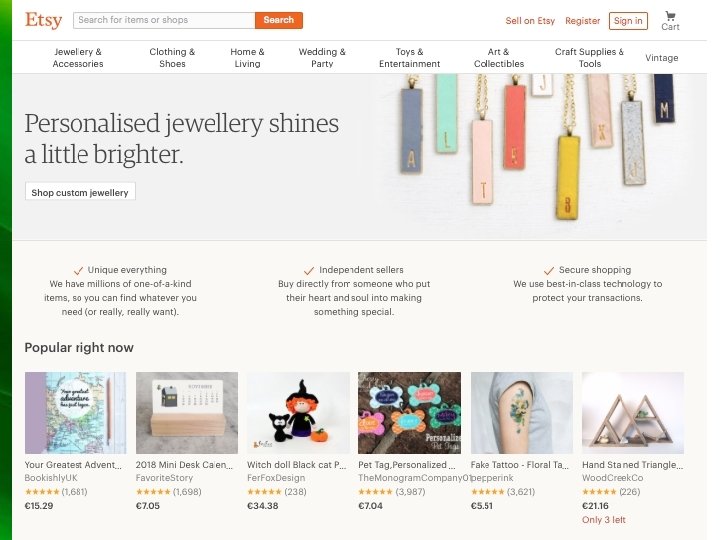
Task: Open Jewellery & Accessories category menu
Action: point(78,57)
